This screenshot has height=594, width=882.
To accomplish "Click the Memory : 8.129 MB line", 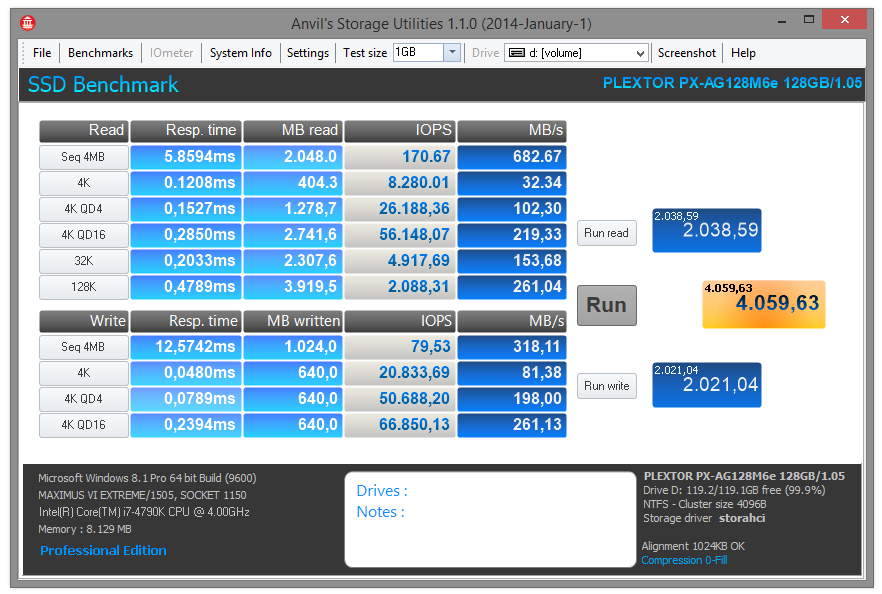I will coord(85,529).
